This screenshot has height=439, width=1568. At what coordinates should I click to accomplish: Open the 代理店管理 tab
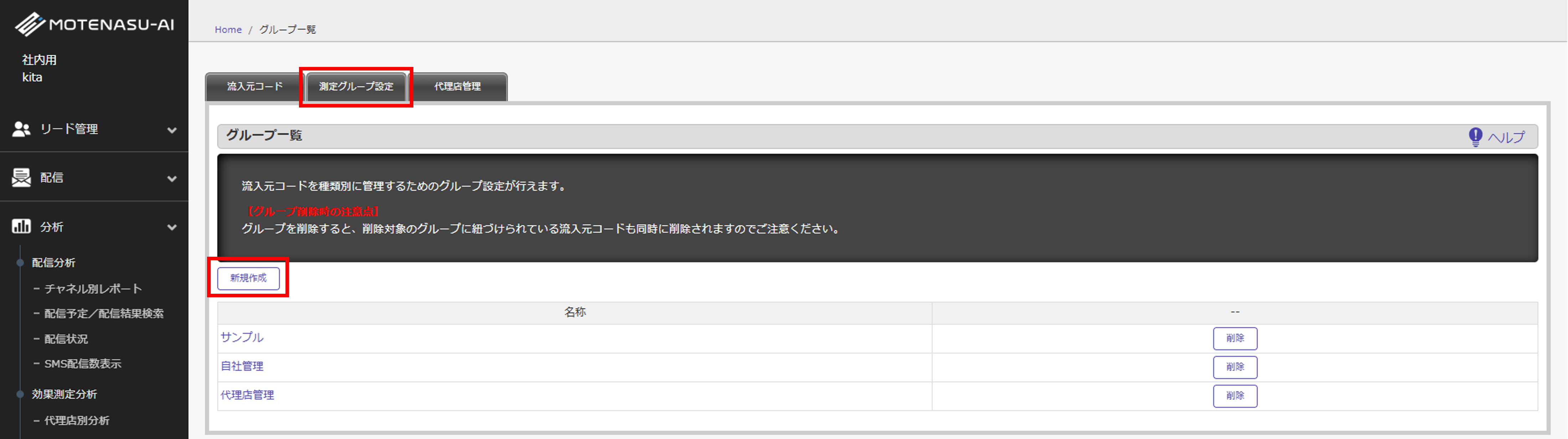[x=457, y=87]
